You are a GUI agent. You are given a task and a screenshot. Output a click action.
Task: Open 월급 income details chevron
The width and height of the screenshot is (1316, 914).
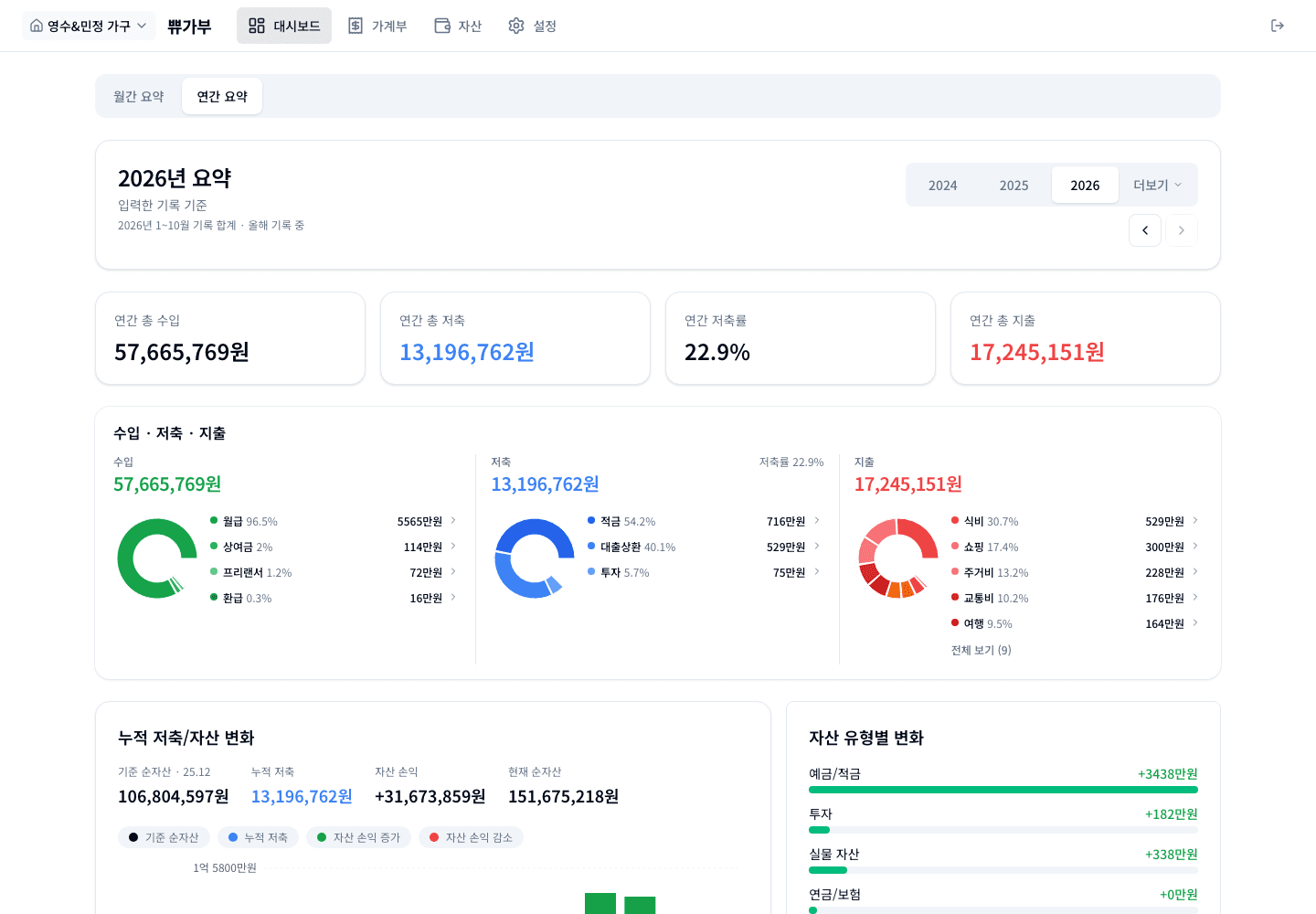(453, 521)
